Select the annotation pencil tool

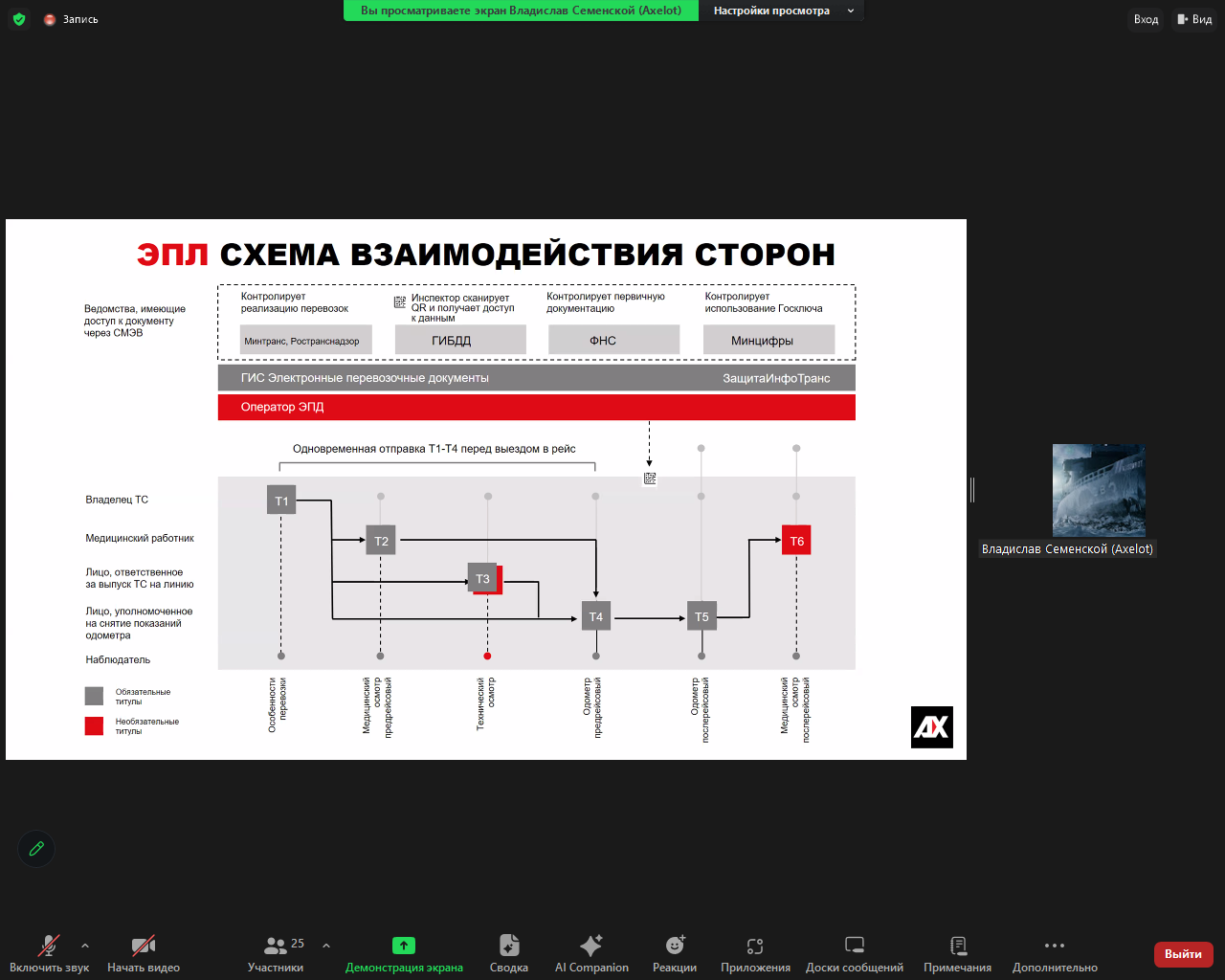click(x=36, y=849)
